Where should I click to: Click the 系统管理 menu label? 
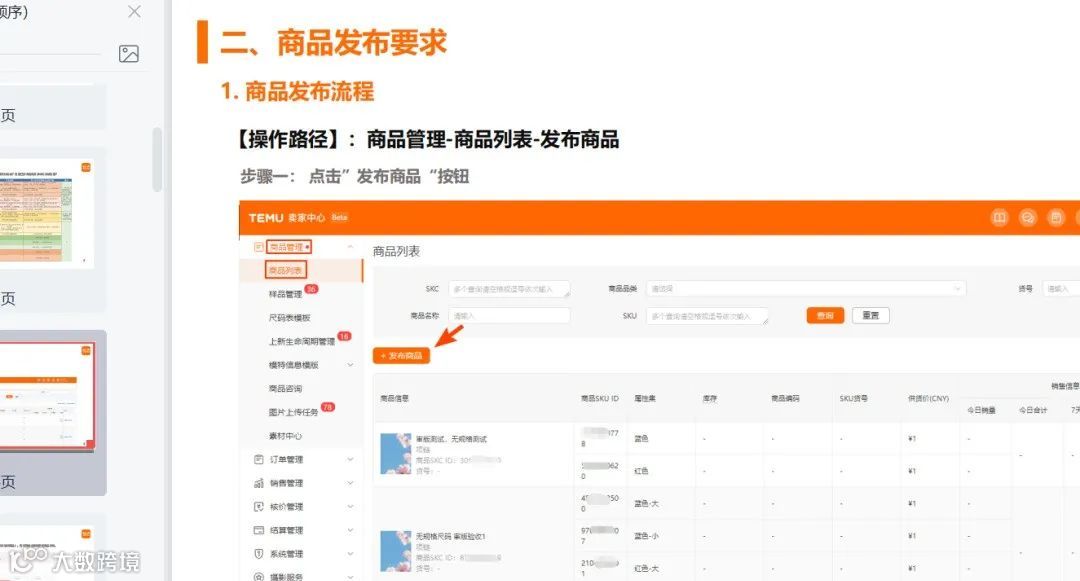[x=287, y=553]
